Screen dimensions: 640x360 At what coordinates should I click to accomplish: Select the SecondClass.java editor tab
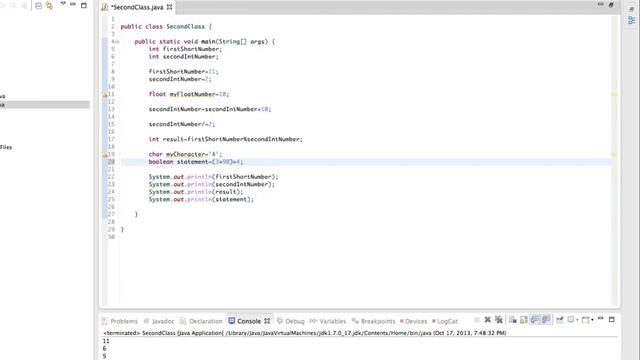click(137, 7)
